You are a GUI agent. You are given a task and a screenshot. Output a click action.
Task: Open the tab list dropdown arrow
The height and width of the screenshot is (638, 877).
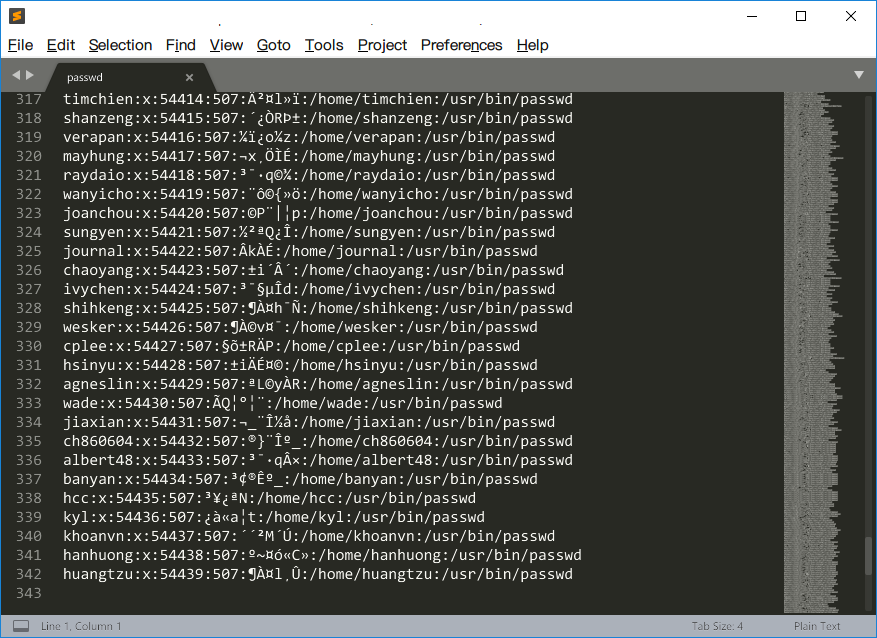pos(859,75)
